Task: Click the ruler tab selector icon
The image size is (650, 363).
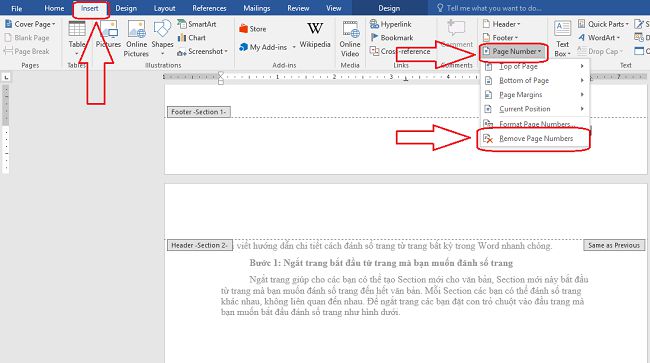Action: click(6, 77)
